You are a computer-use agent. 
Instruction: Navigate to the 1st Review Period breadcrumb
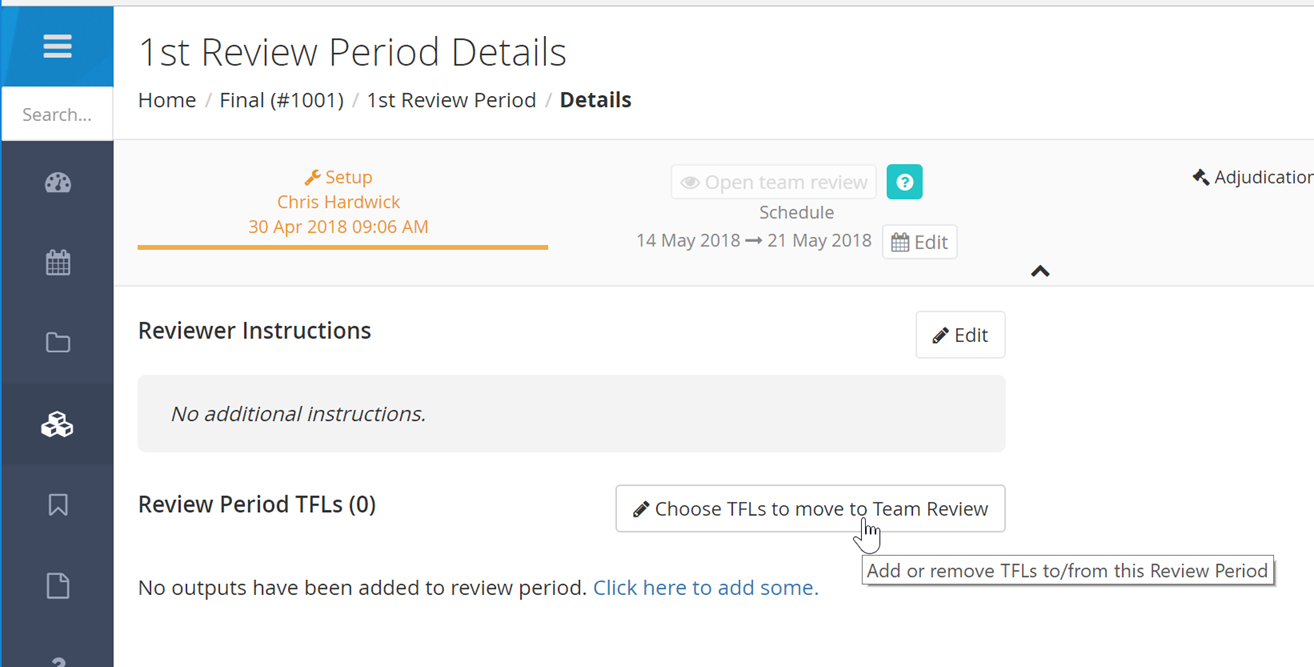pos(451,100)
